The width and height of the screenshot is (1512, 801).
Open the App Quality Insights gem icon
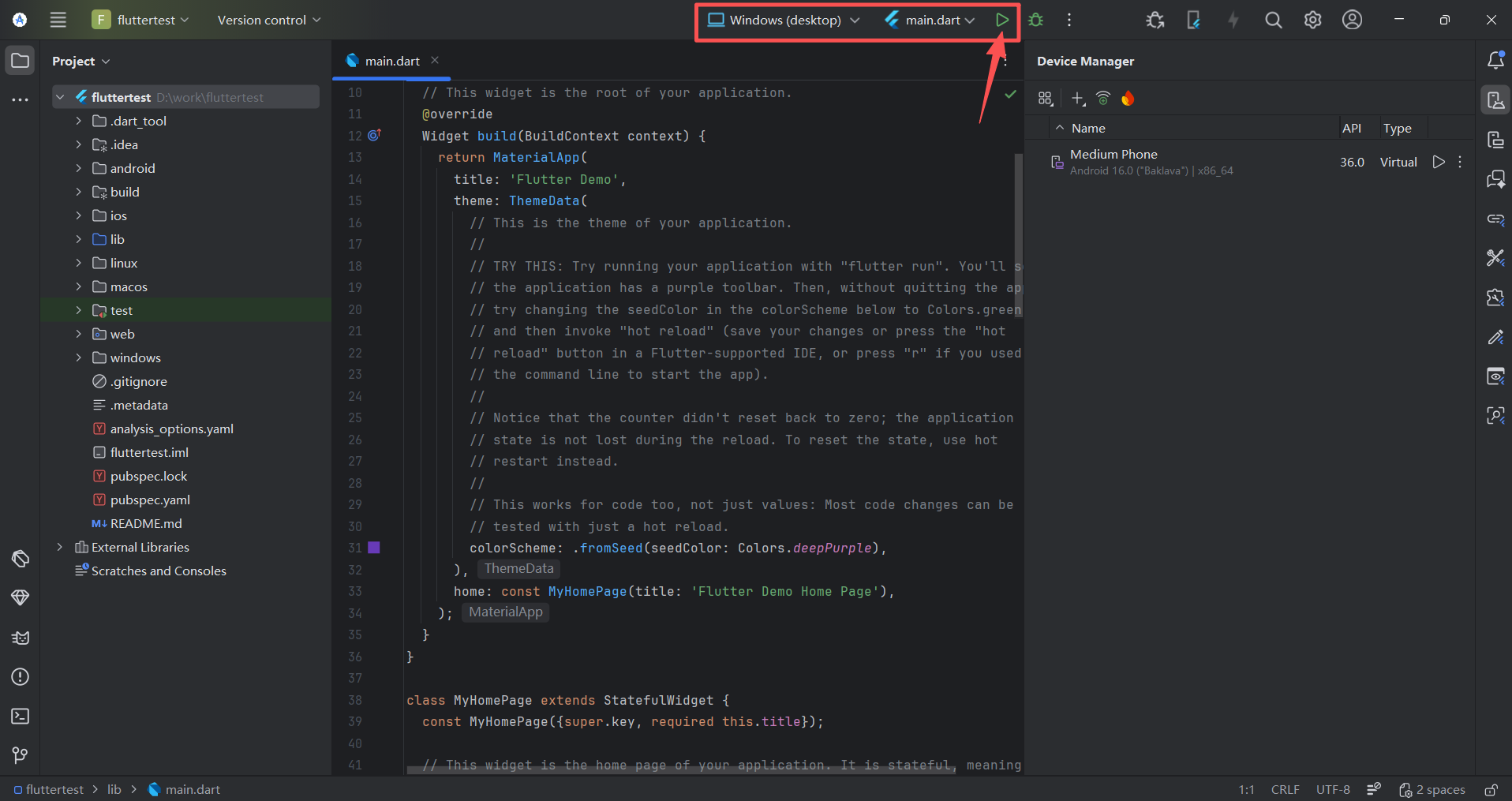click(x=21, y=597)
